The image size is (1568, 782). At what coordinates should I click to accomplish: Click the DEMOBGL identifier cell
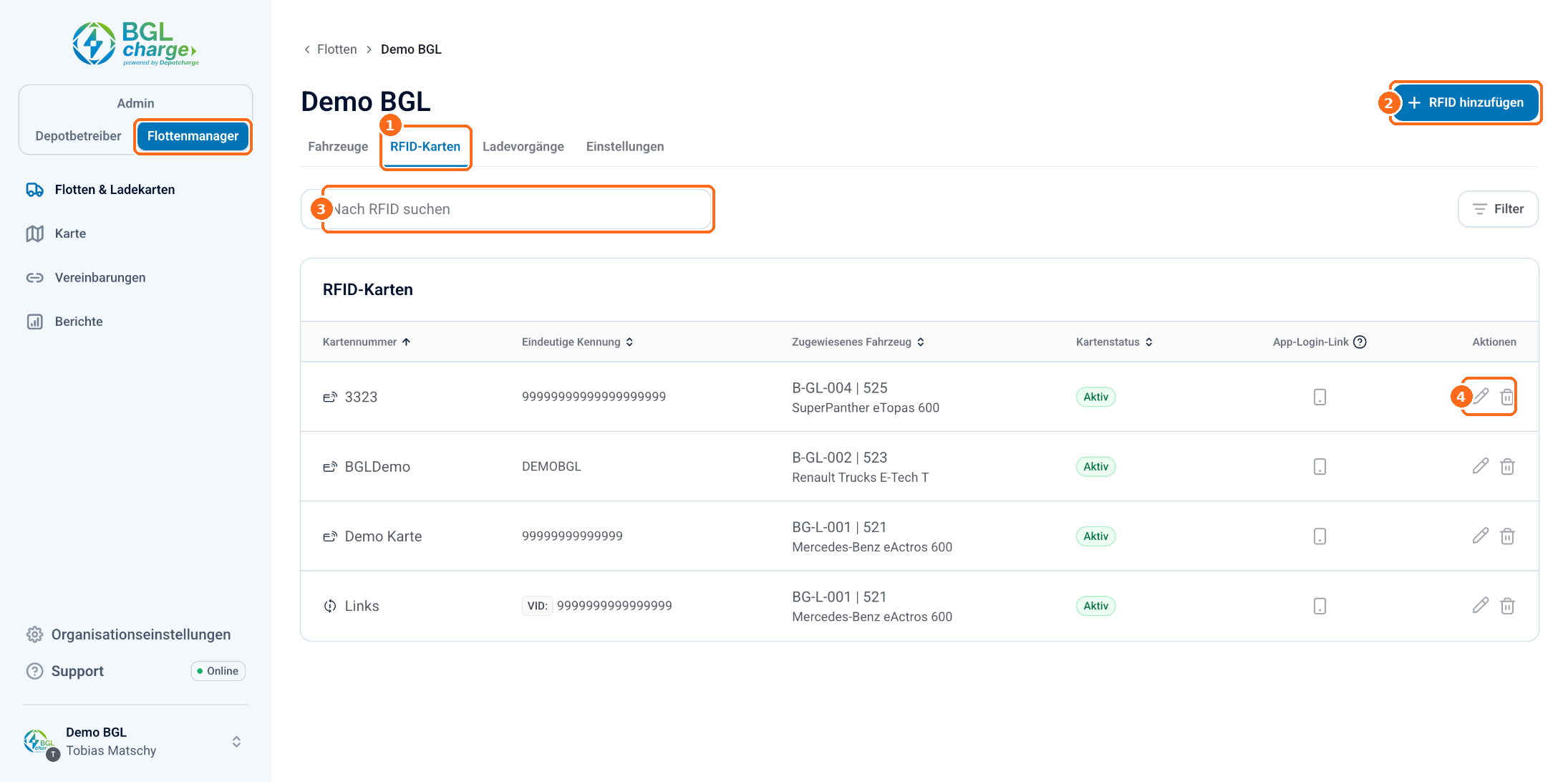(x=551, y=466)
